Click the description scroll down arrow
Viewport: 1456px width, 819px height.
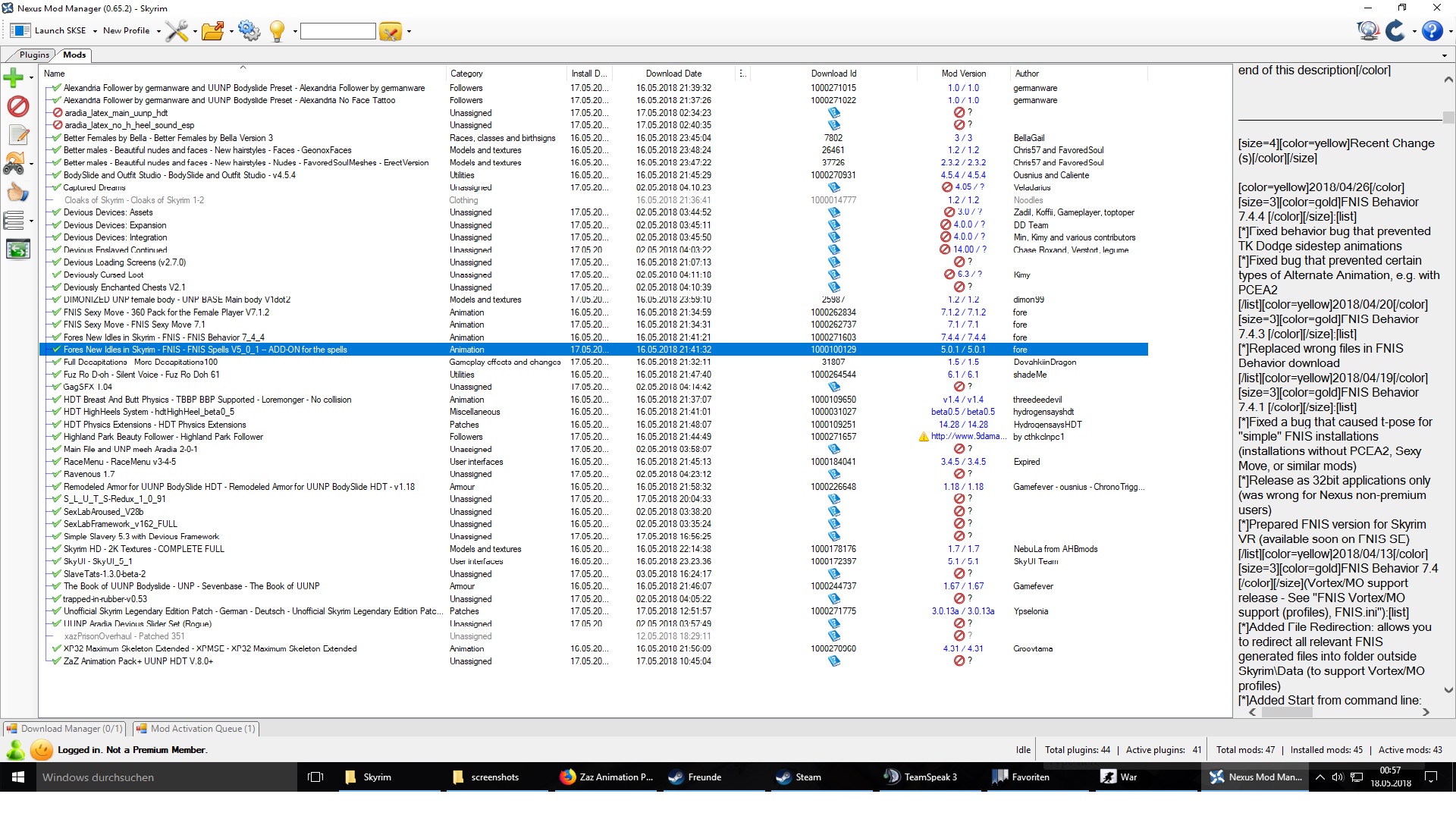tap(1448, 690)
